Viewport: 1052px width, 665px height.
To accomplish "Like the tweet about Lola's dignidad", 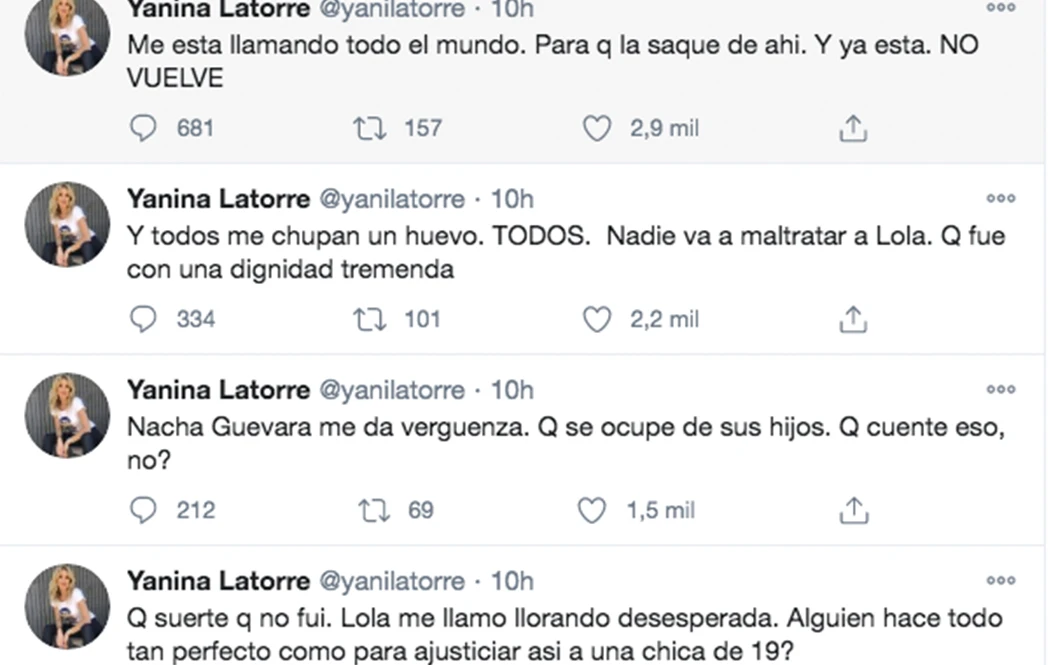I will tap(597, 319).
